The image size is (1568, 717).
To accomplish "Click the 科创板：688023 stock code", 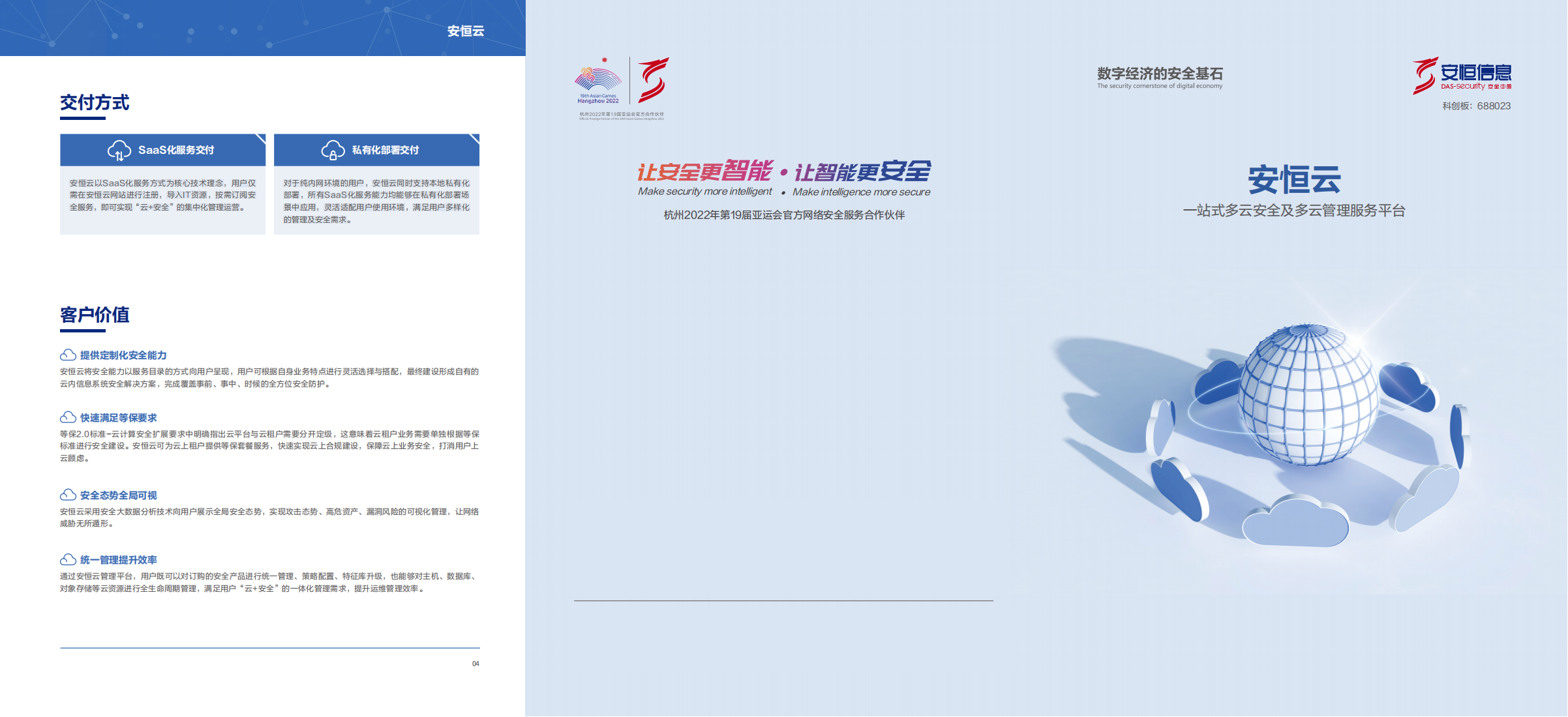I will click(x=1477, y=106).
